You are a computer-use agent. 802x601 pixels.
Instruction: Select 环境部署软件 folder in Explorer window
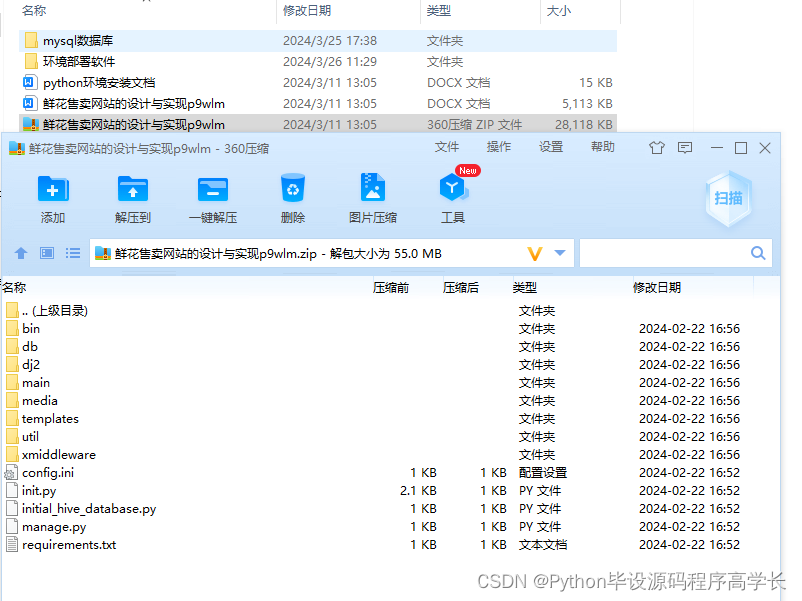click(318, 61)
